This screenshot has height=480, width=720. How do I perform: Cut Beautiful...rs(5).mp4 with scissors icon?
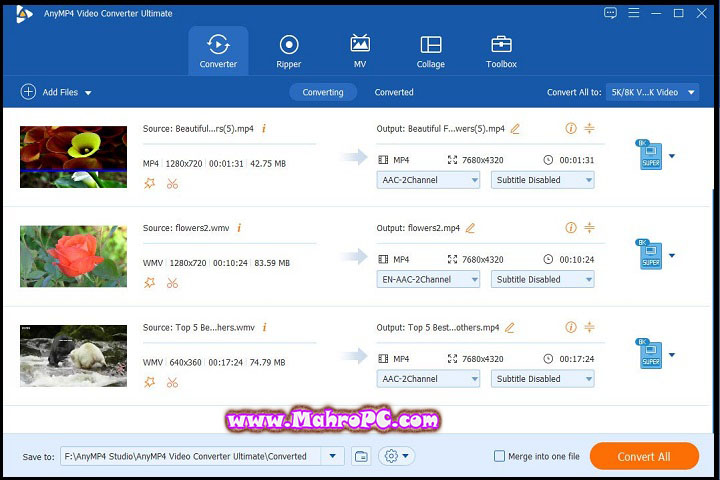pyautogui.click(x=172, y=184)
